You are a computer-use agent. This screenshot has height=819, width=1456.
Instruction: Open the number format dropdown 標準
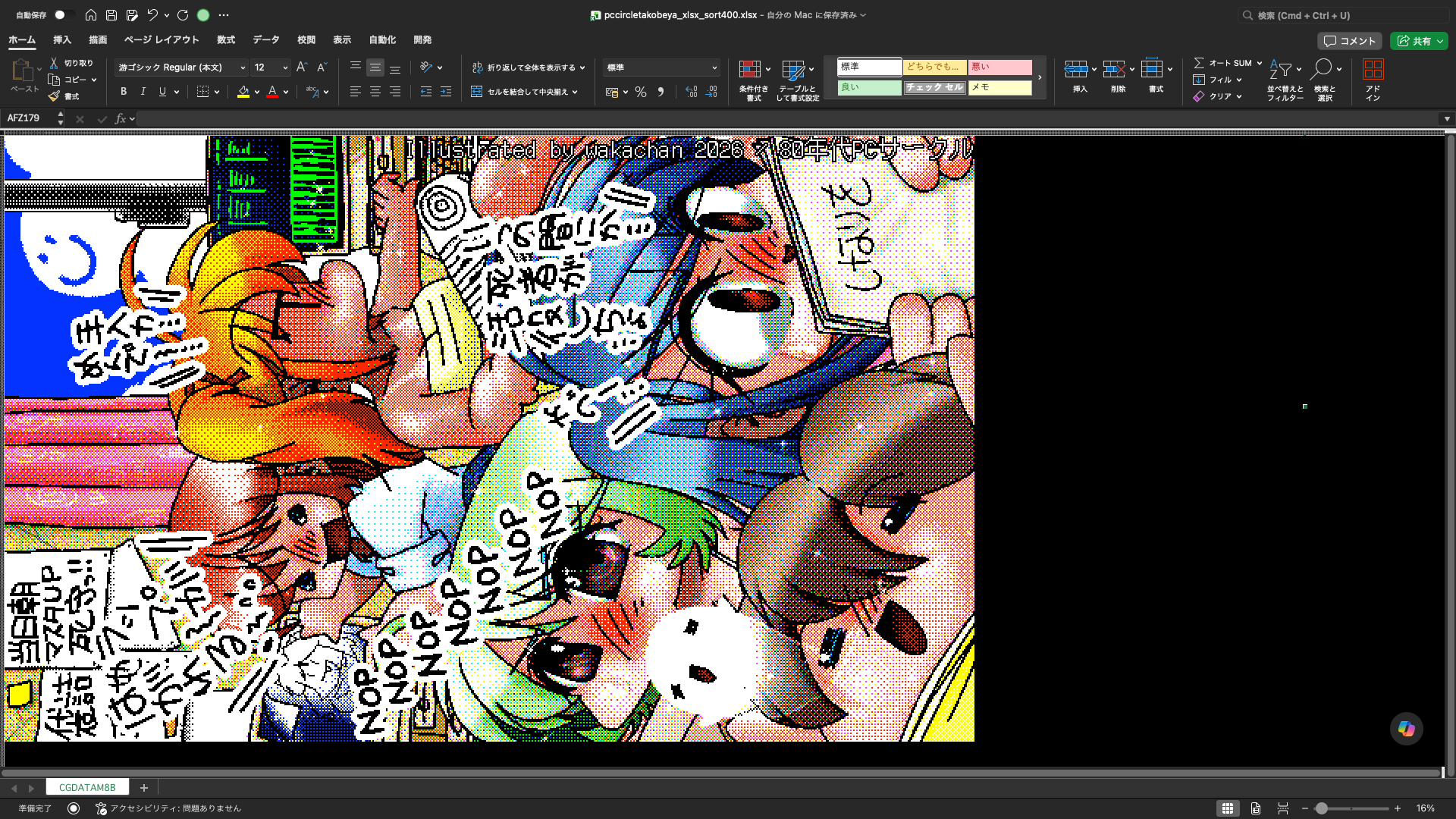pyautogui.click(x=661, y=67)
